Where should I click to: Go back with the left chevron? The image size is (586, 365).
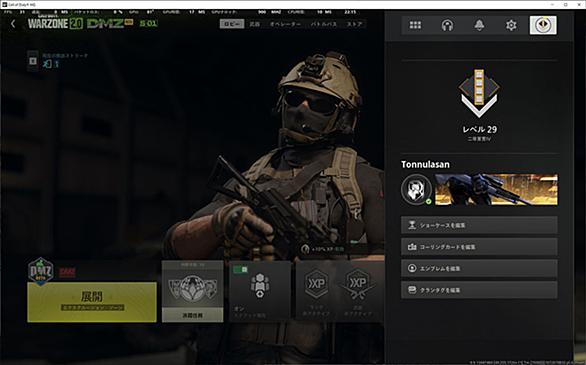tap(13, 24)
